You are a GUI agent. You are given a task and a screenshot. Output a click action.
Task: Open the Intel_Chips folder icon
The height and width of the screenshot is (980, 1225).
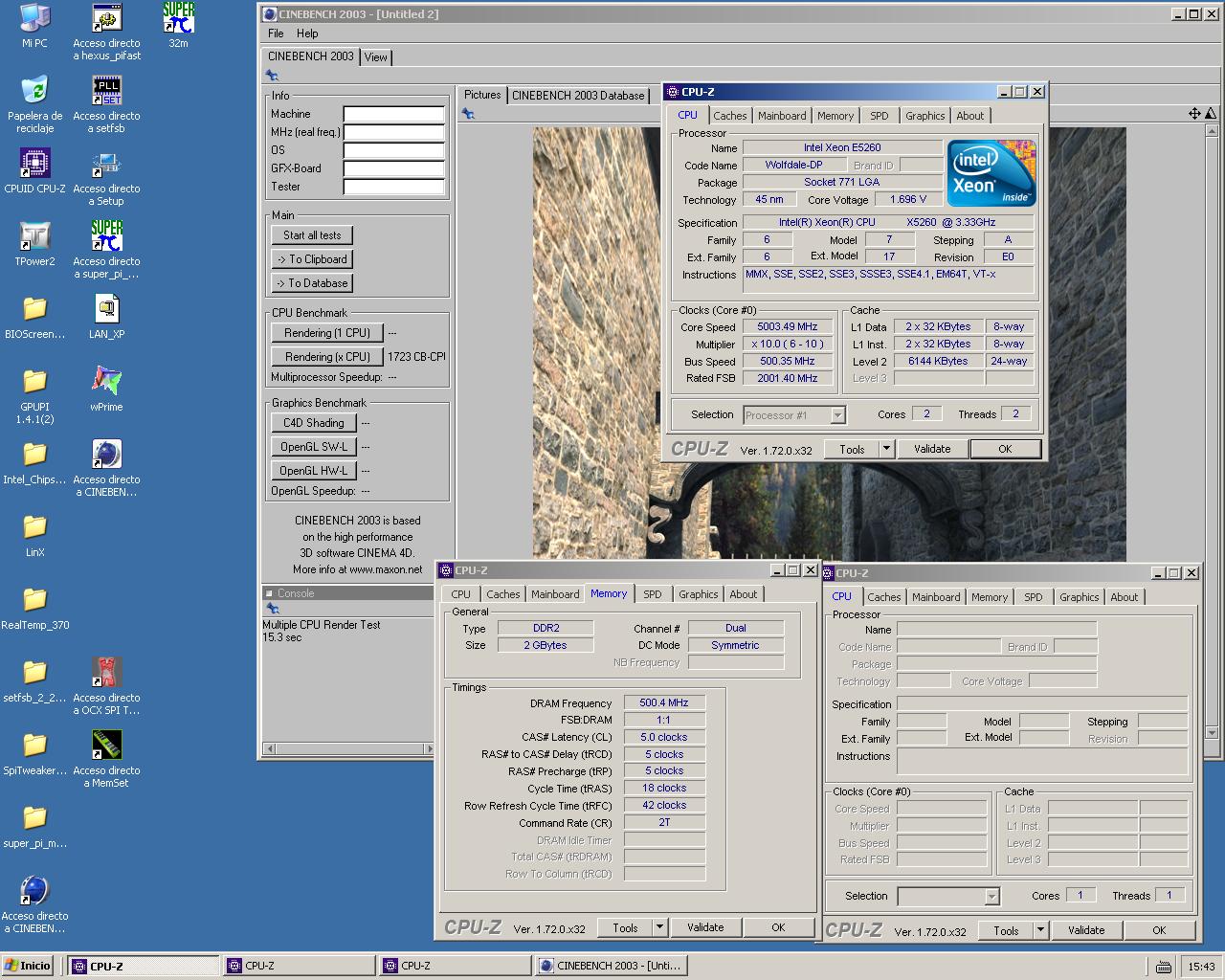click(x=34, y=455)
